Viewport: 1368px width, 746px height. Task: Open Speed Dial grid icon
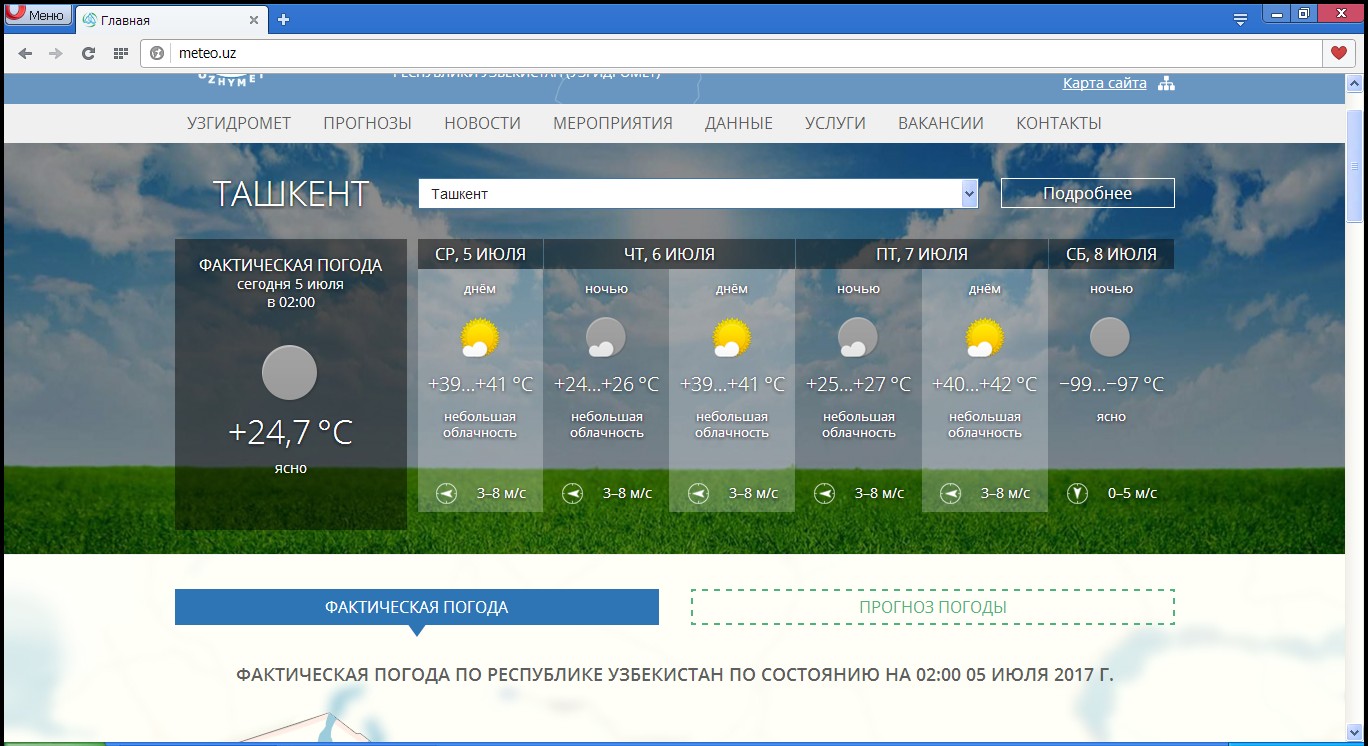point(120,53)
